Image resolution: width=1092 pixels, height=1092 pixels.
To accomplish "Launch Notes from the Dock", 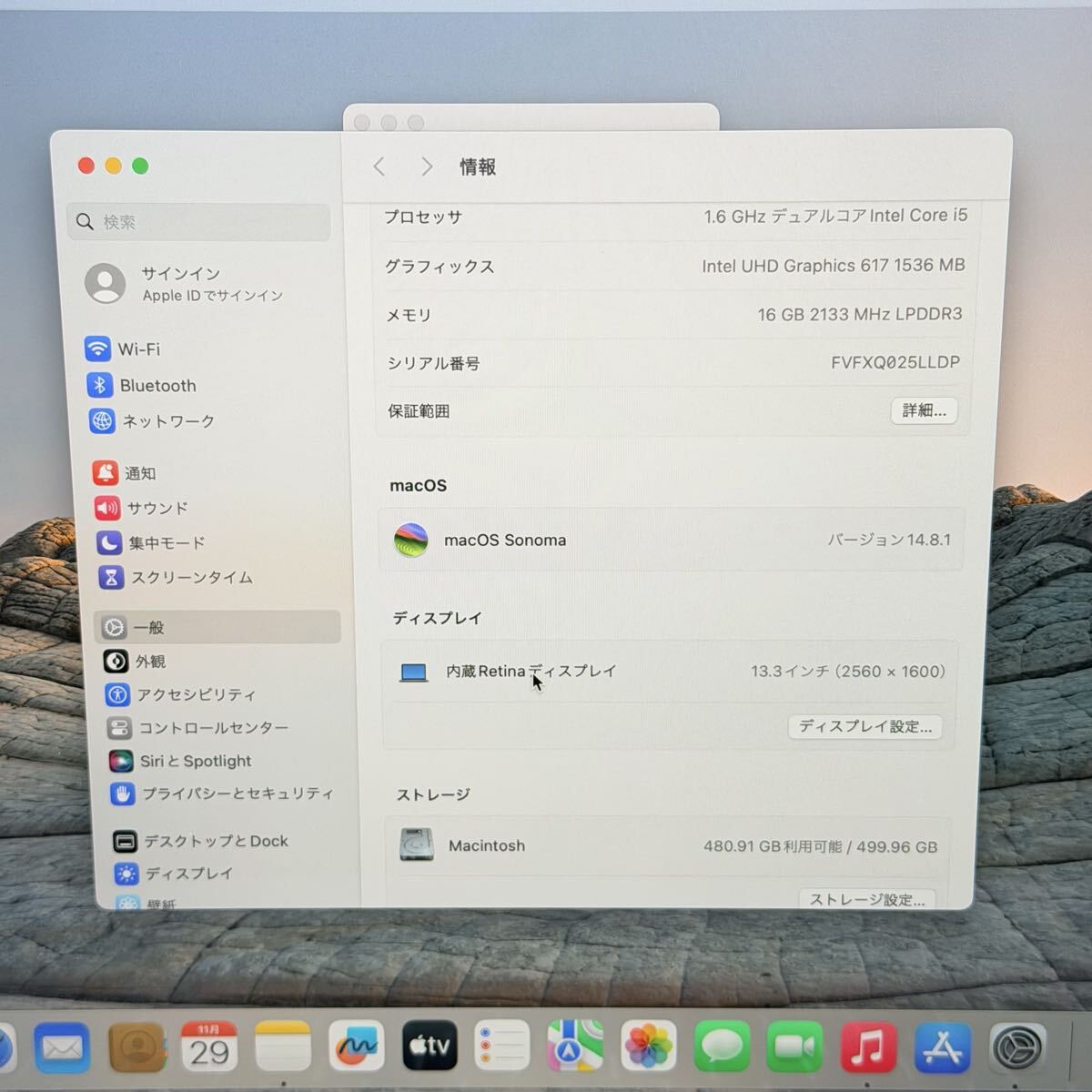I will coord(283,1047).
